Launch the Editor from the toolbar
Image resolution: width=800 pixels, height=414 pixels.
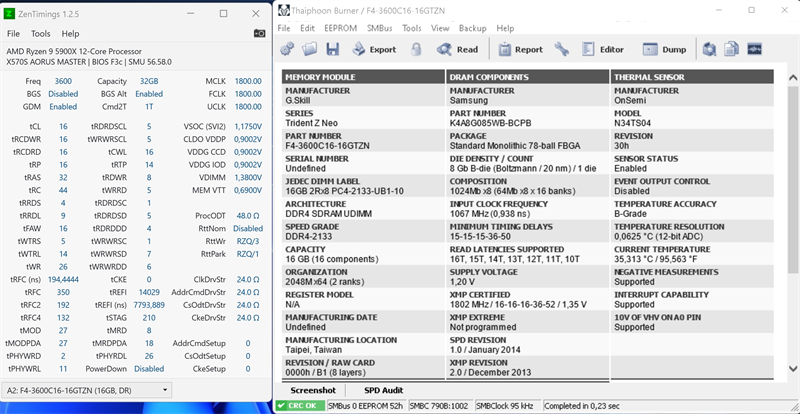(x=602, y=49)
